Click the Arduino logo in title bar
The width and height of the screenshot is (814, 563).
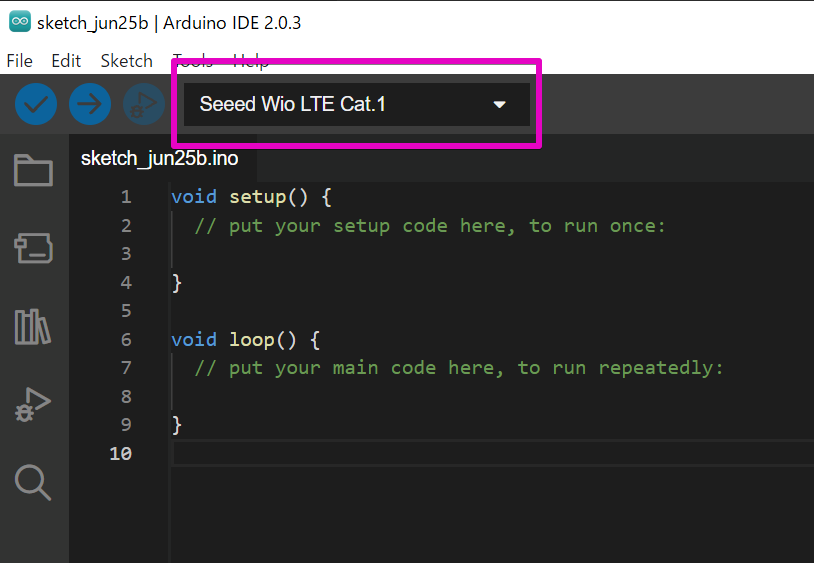point(20,22)
